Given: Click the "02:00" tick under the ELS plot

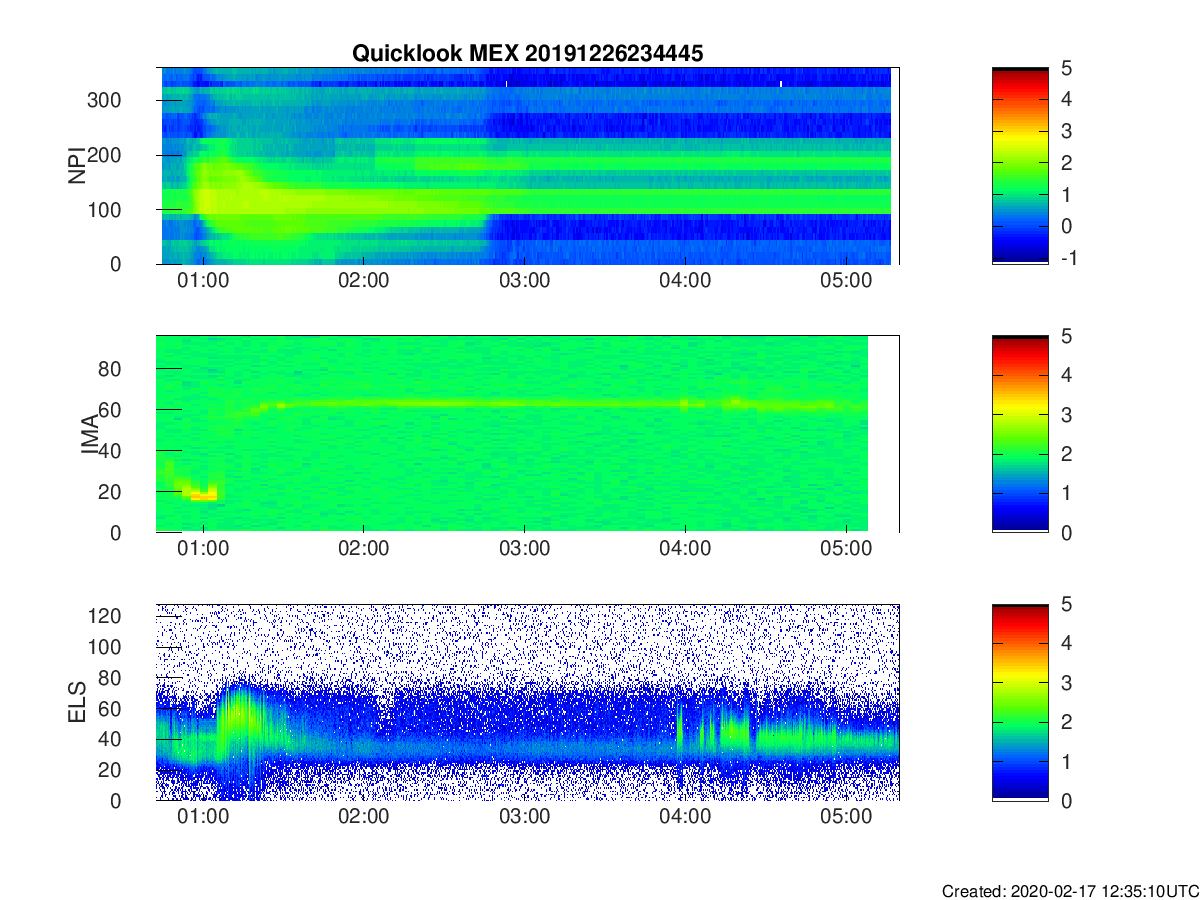Looking at the screenshot, I should pyautogui.click(x=364, y=816).
